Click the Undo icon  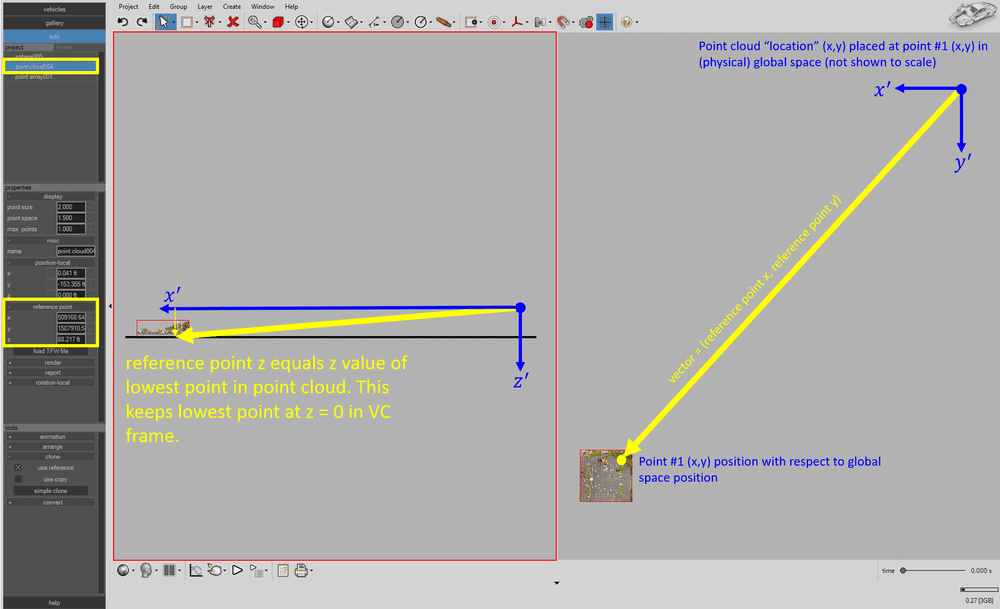coord(121,21)
